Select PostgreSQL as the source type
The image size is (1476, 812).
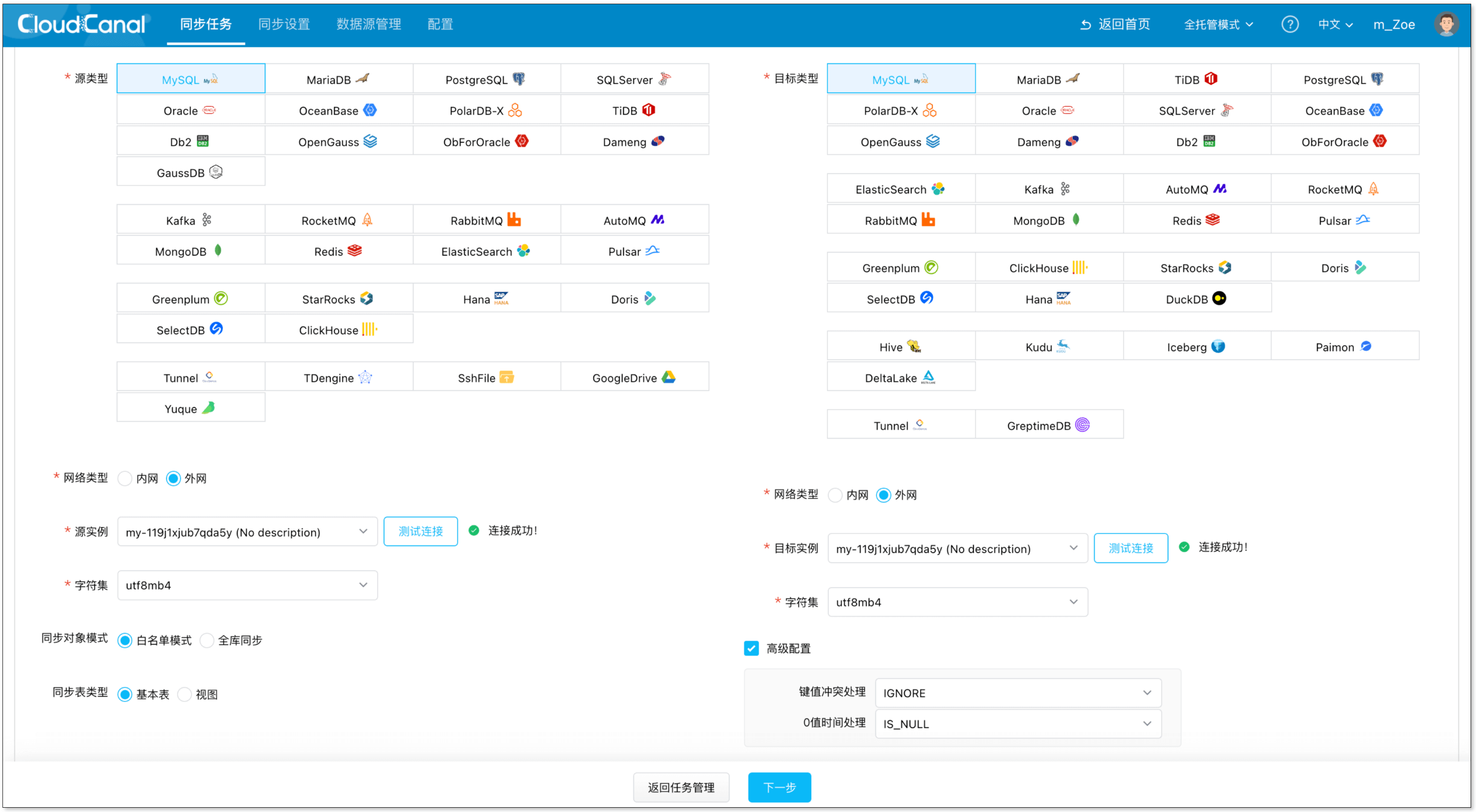click(486, 79)
